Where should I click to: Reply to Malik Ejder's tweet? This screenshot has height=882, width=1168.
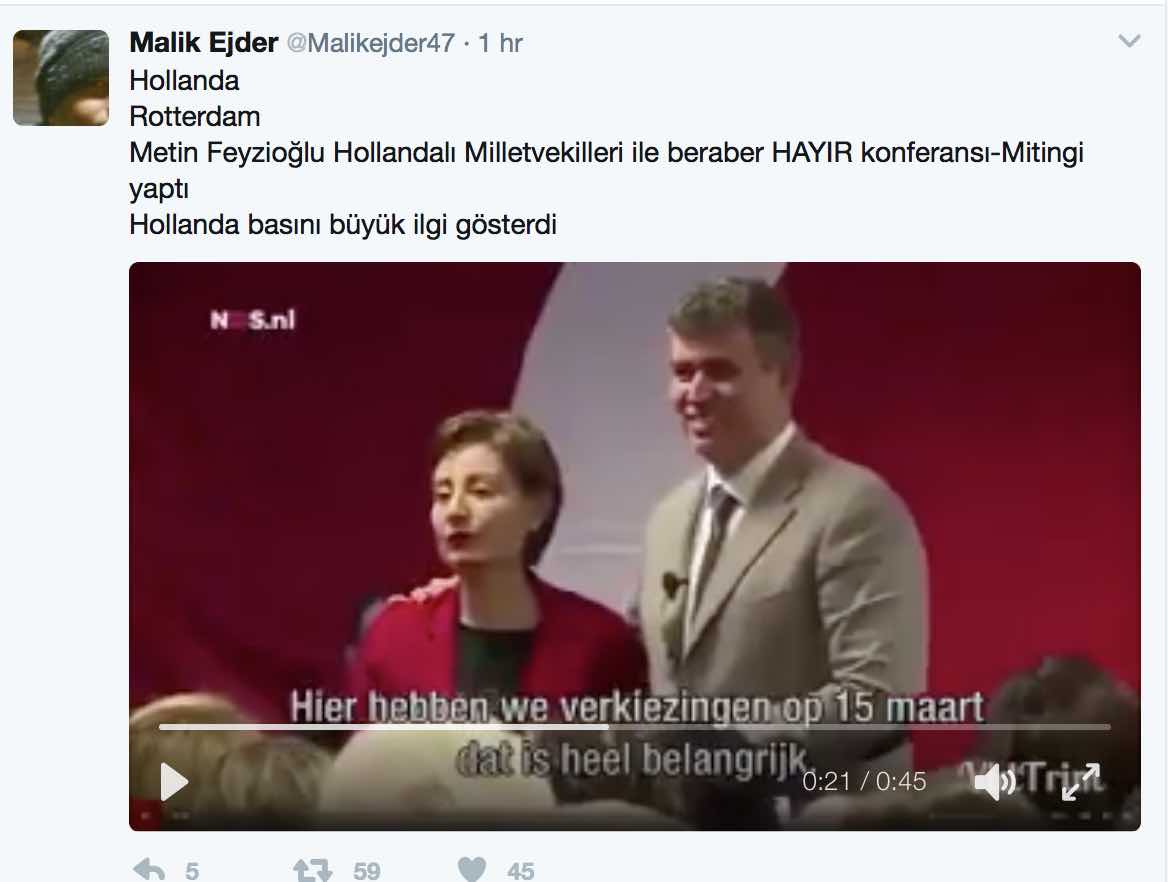pos(148,870)
